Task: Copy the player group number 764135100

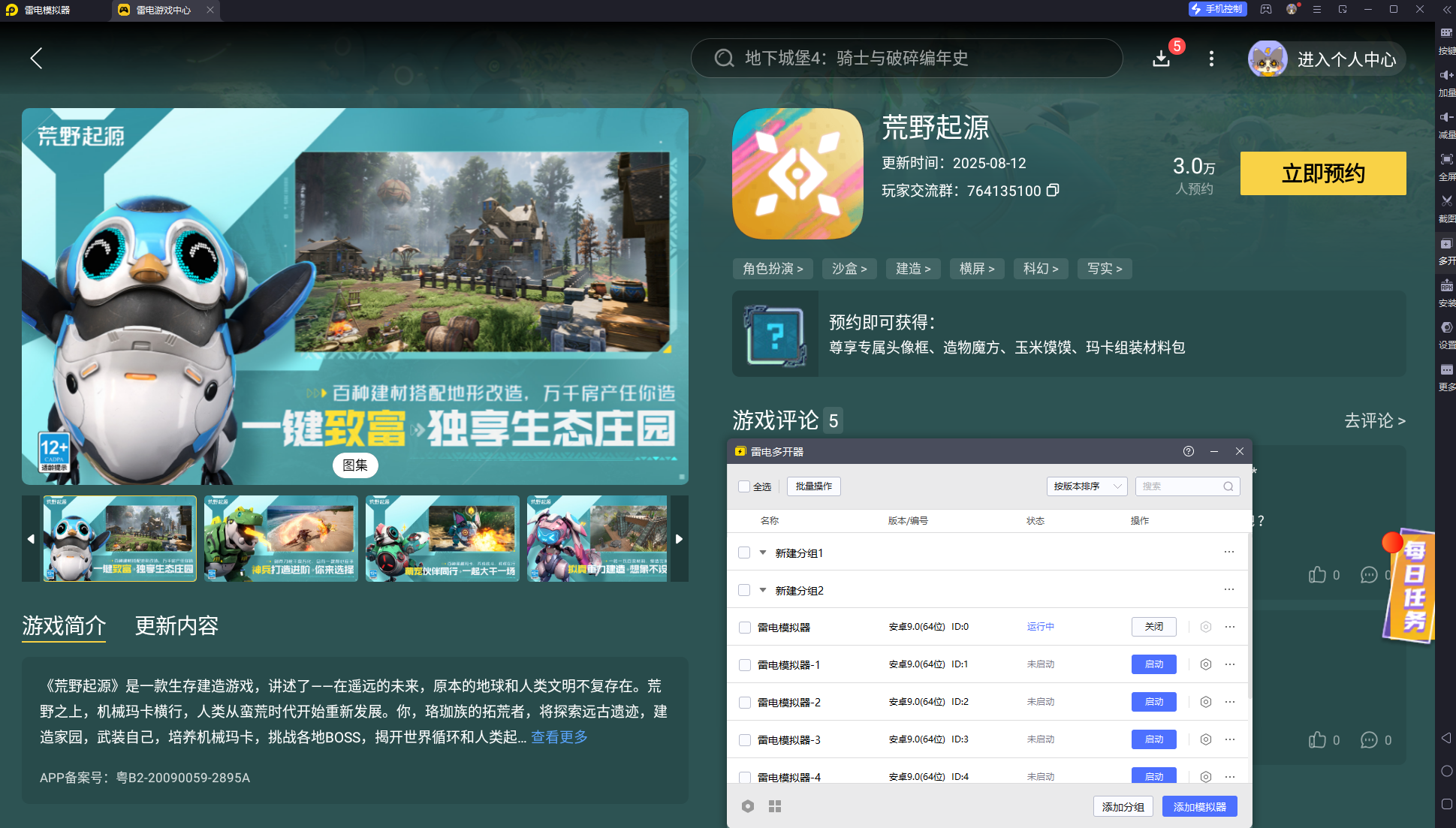Action: [1053, 191]
